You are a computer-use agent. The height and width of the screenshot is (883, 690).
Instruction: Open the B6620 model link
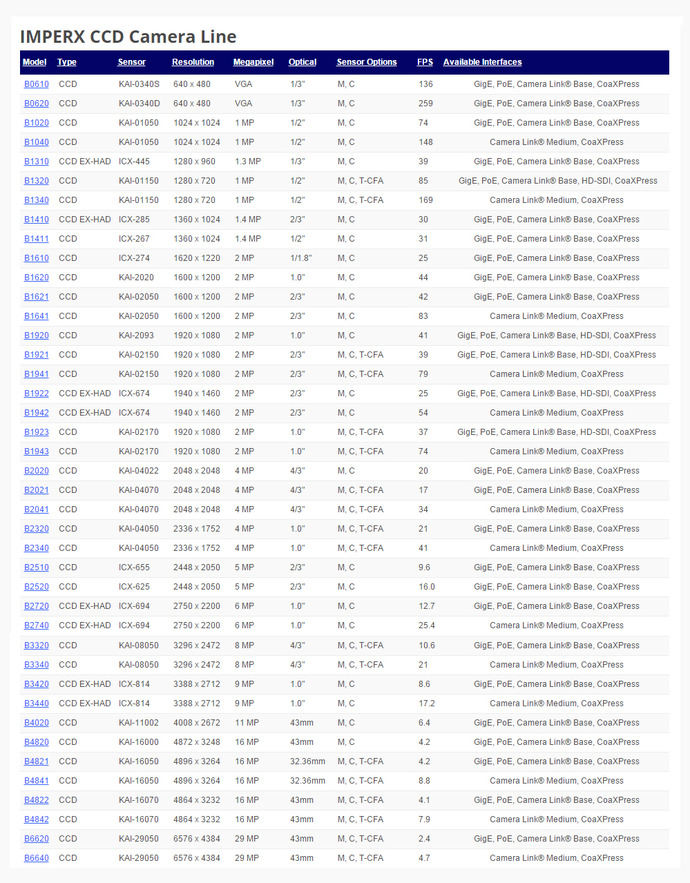point(37,839)
